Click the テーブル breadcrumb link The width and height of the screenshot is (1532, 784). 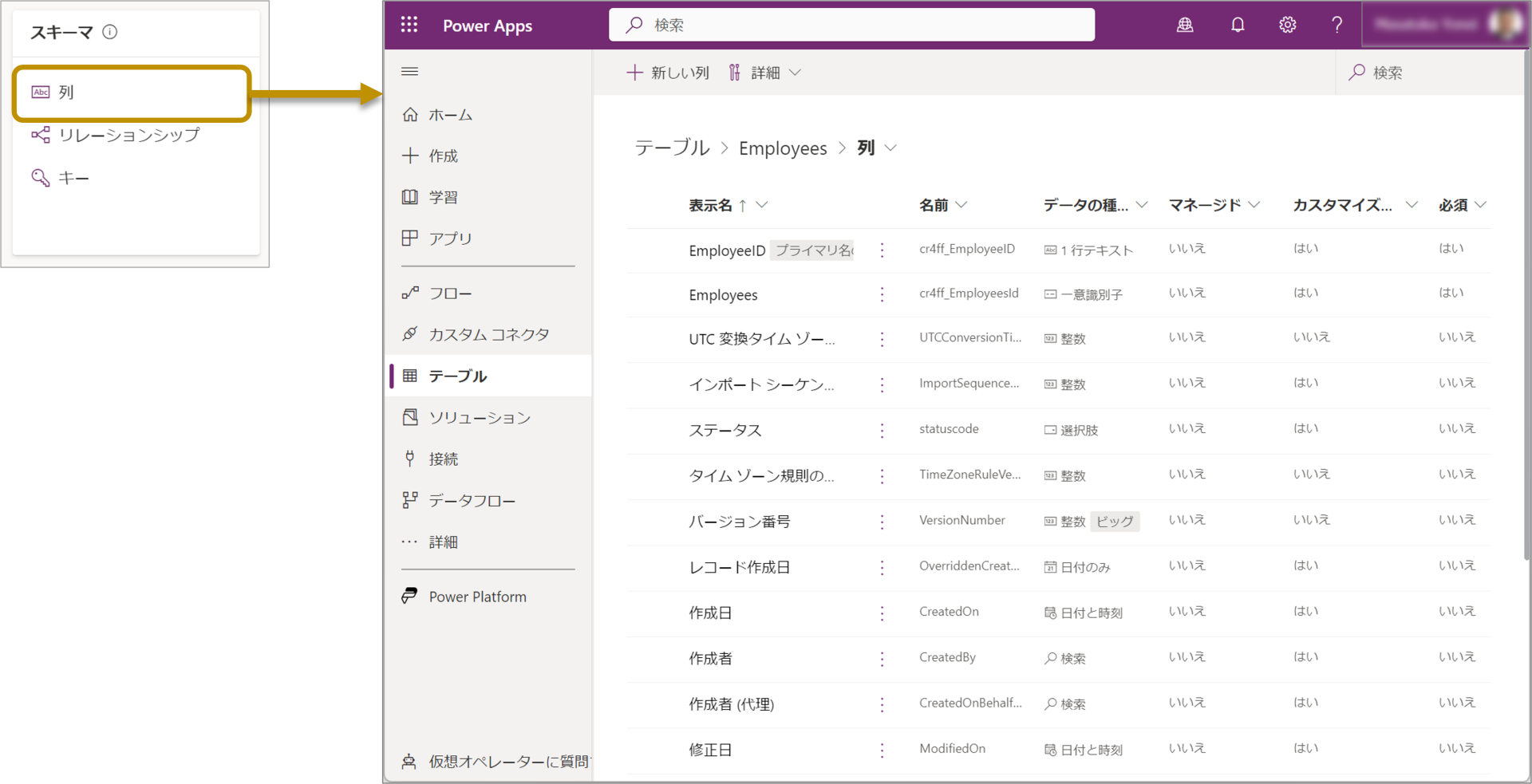(x=672, y=148)
